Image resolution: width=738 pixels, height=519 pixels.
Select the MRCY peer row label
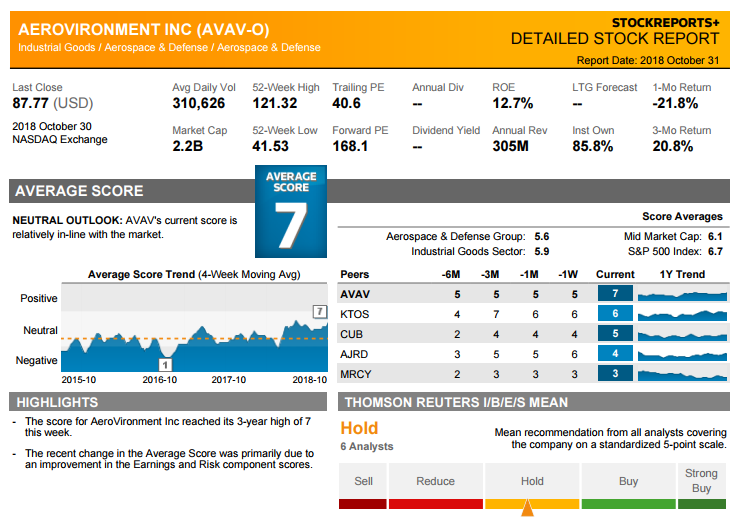click(356, 374)
